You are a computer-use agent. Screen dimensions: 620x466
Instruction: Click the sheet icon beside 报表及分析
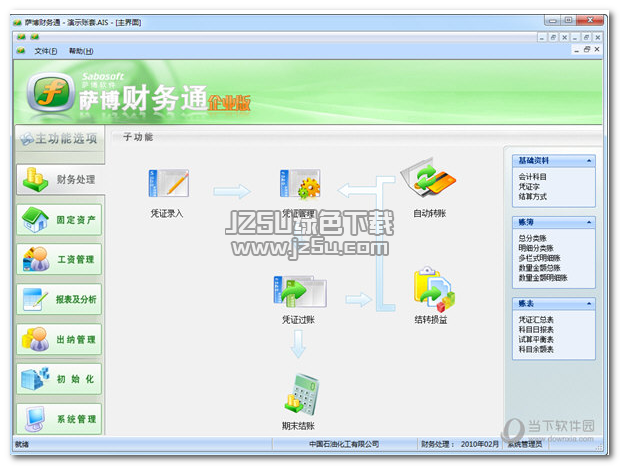coord(35,299)
